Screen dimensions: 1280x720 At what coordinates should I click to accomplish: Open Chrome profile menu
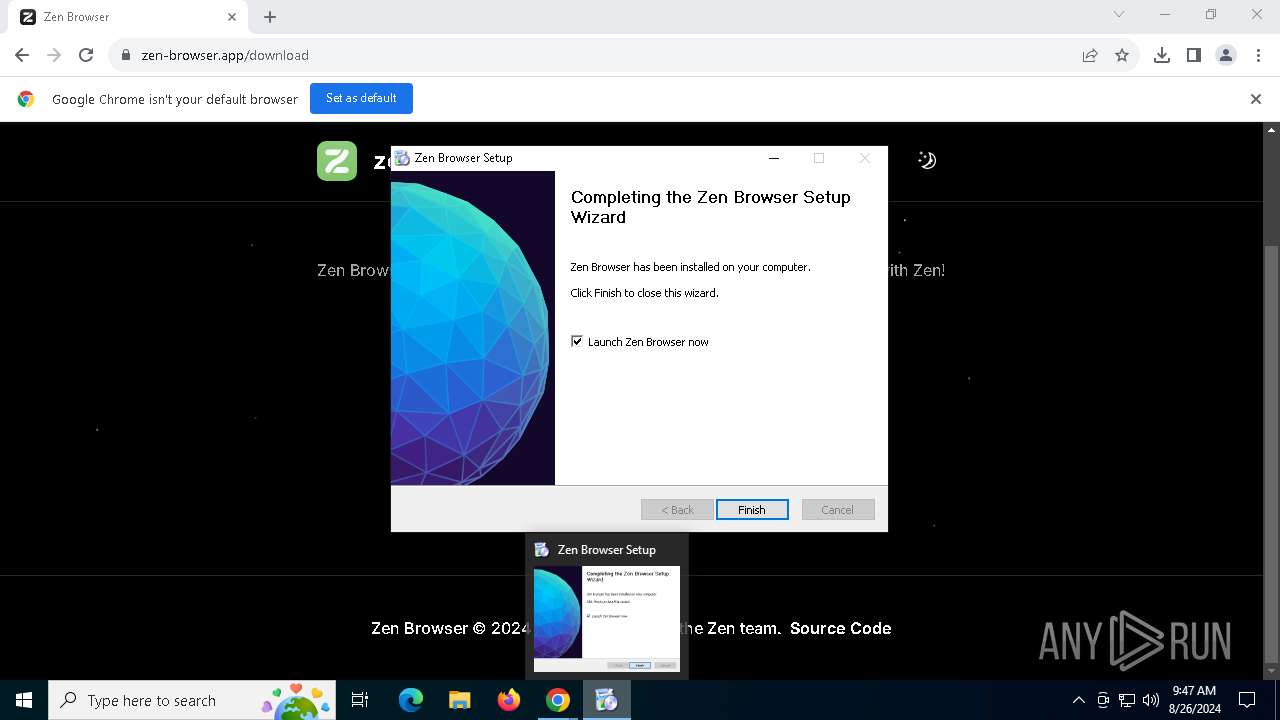pos(1226,55)
